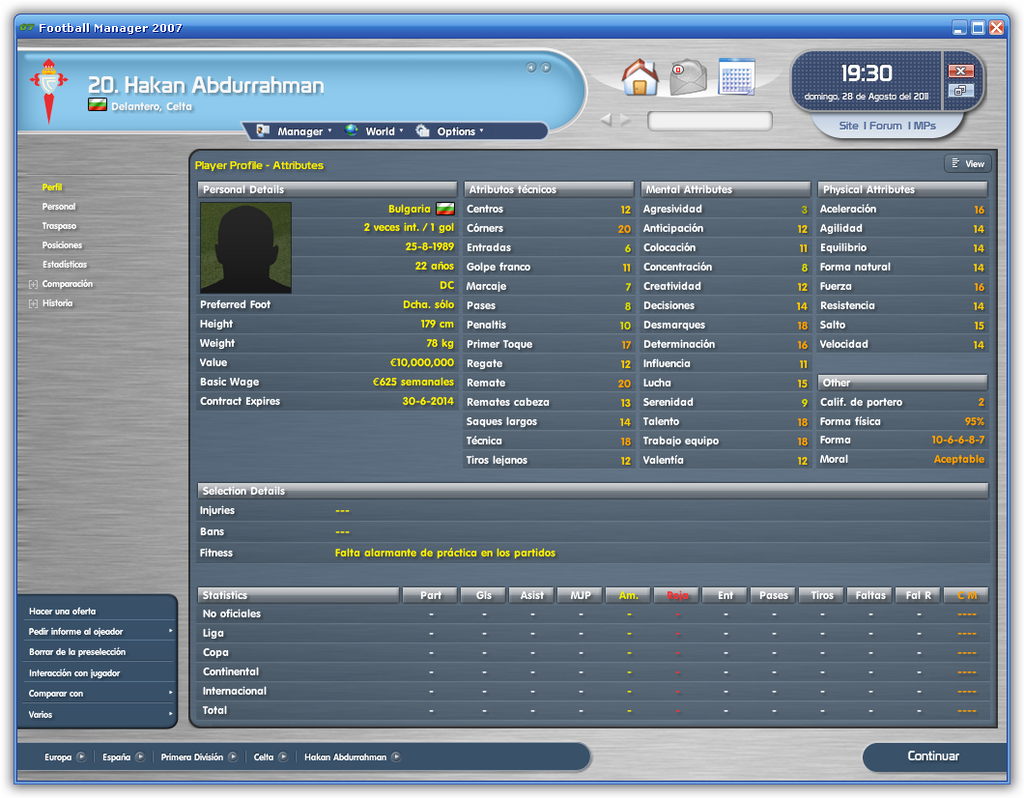Viewport: 1024px width, 798px height.
Task: Click the Am. statistics column header
Action: 628,596
